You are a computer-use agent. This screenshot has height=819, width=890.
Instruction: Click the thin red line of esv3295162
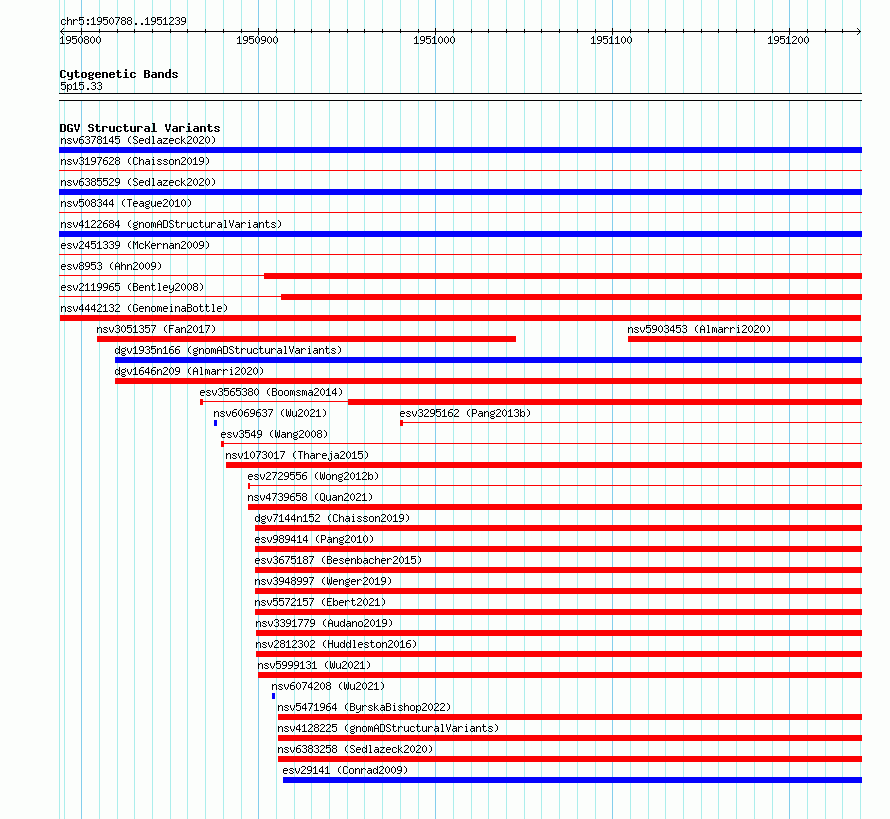pyautogui.click(x=631, y=423)
